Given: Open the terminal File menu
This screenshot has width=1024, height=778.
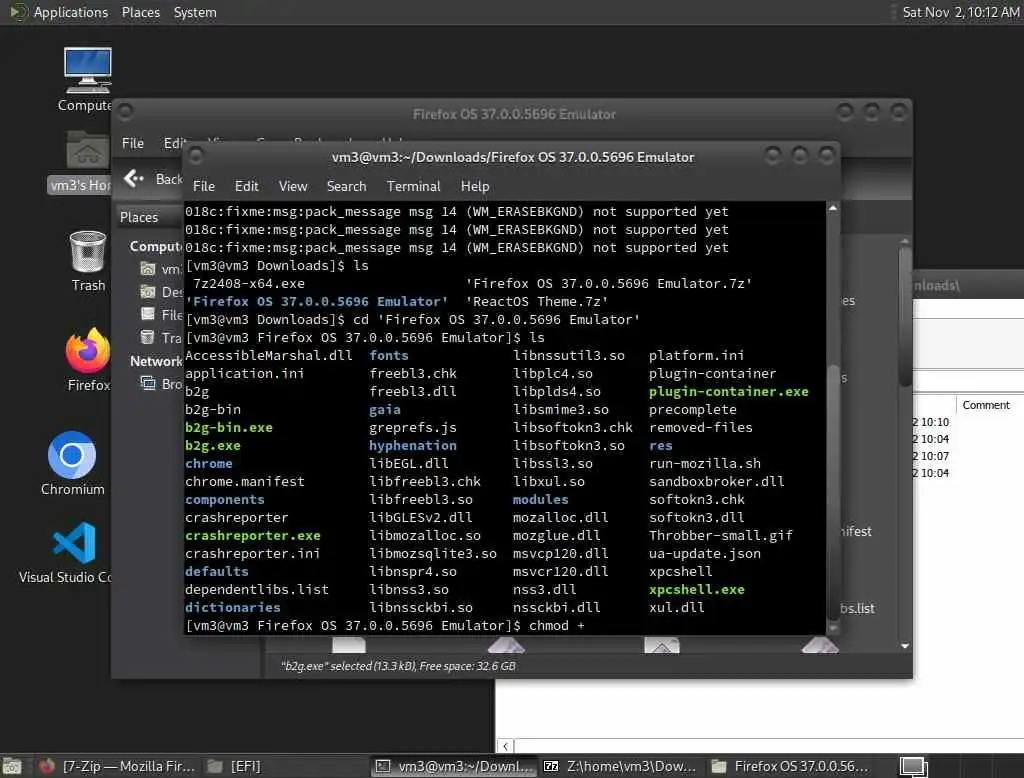Looking at the screenshot, I should coord(204,186).
